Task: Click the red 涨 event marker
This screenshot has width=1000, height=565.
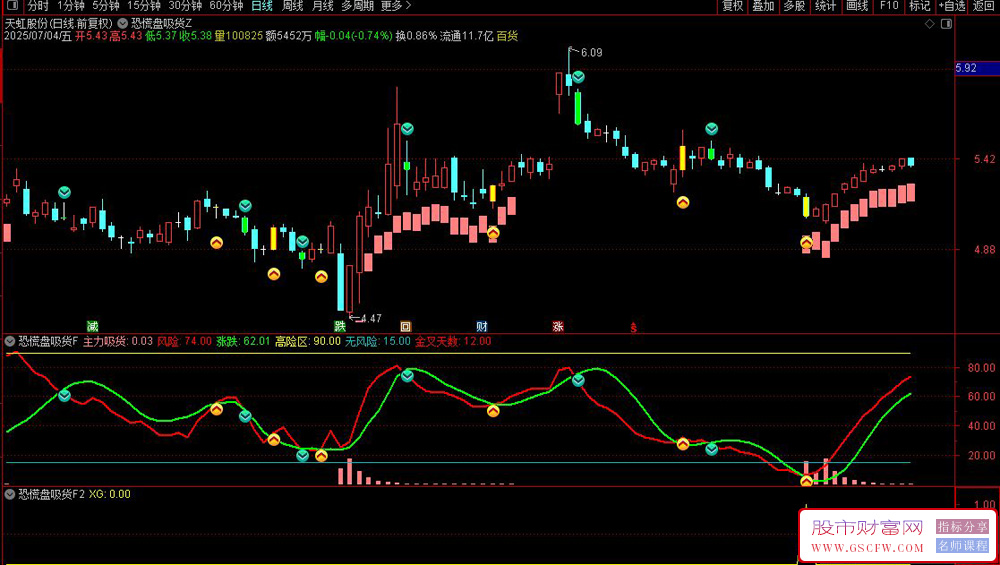Action: 558,327
